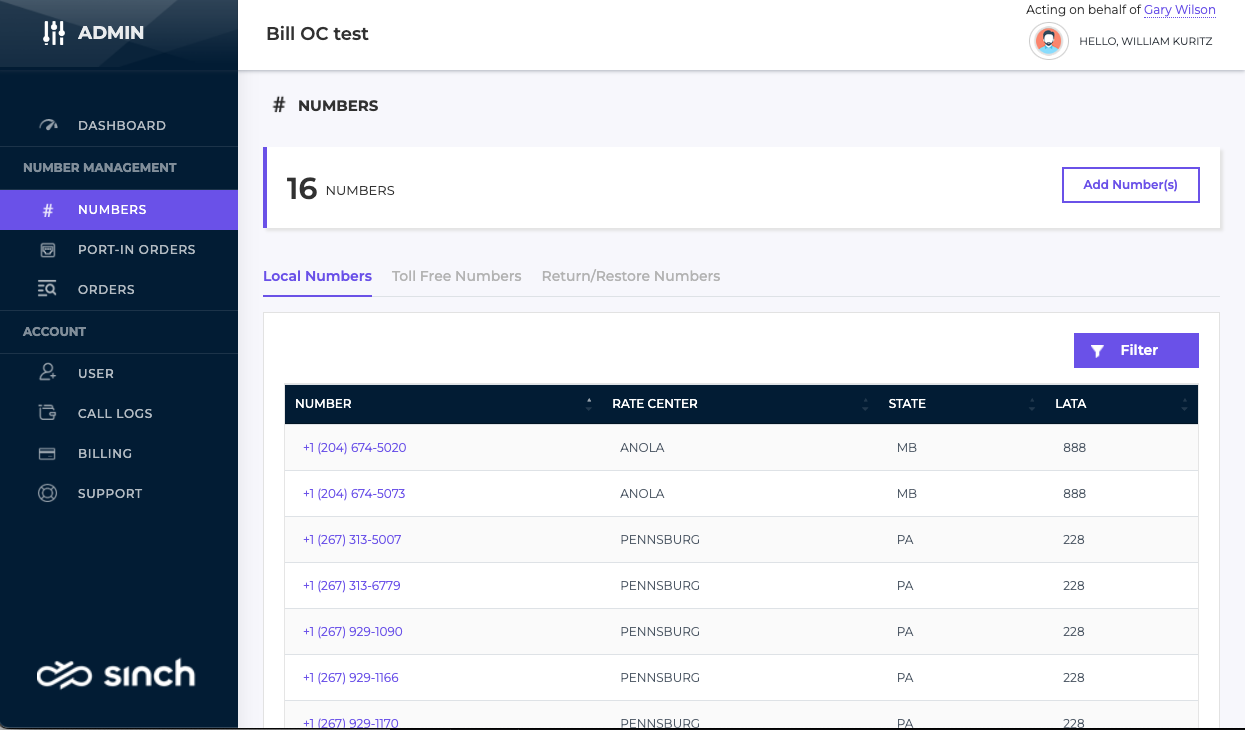Open the Filter button
This screenshot has width=1245, height=730.
(1135, 350)
